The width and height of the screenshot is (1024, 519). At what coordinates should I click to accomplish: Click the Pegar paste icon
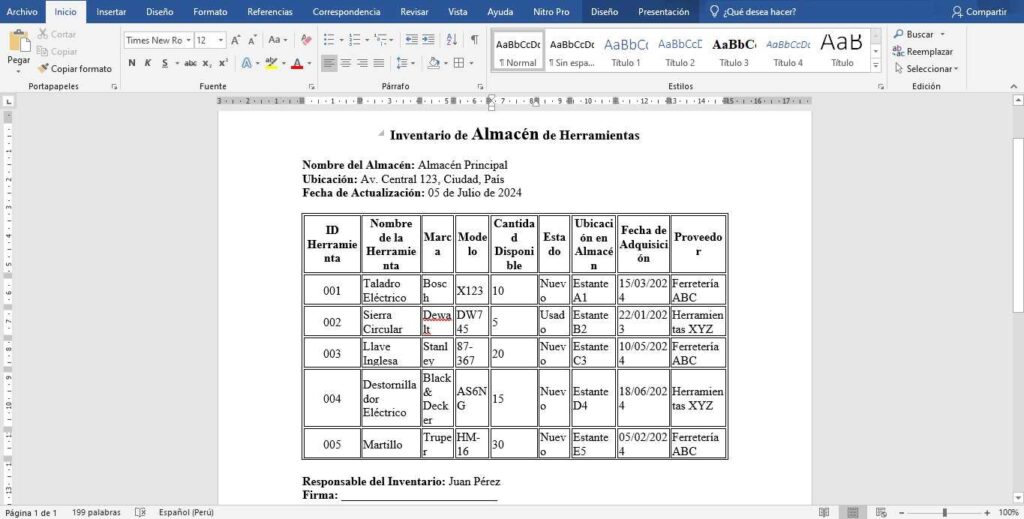pos(19,41)
